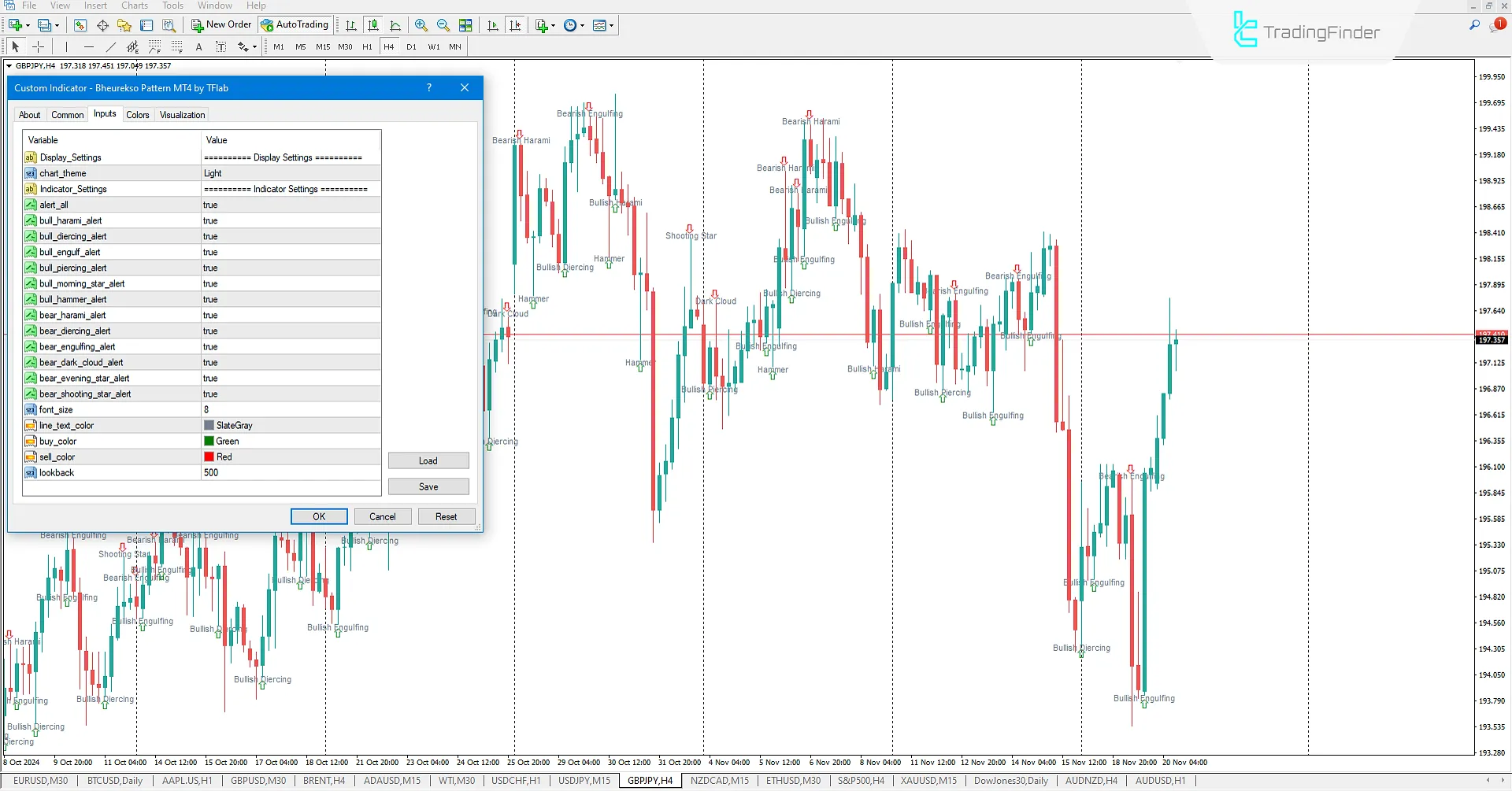Select the crosshair tool

(39, 46)
